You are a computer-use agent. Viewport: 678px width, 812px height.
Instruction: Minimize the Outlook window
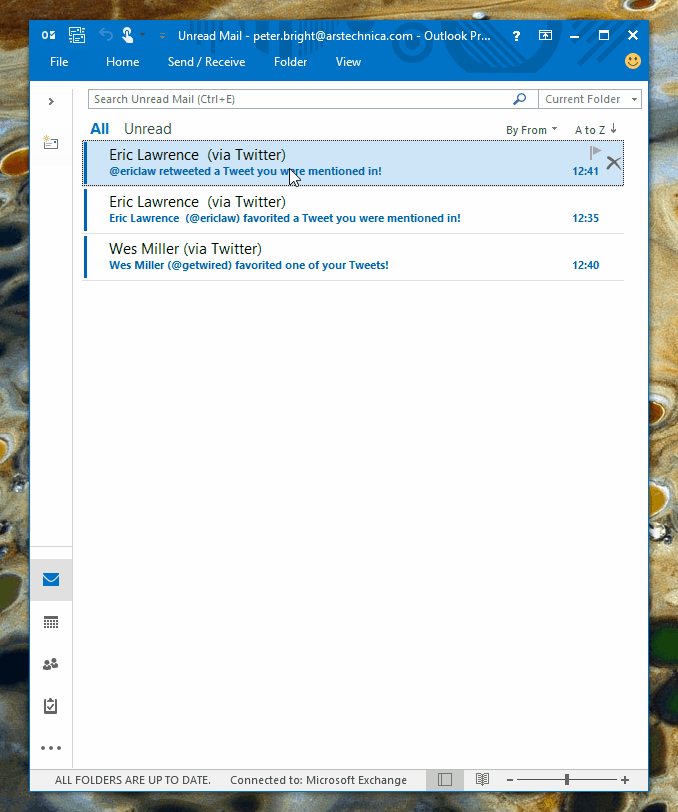coord(574,36)
